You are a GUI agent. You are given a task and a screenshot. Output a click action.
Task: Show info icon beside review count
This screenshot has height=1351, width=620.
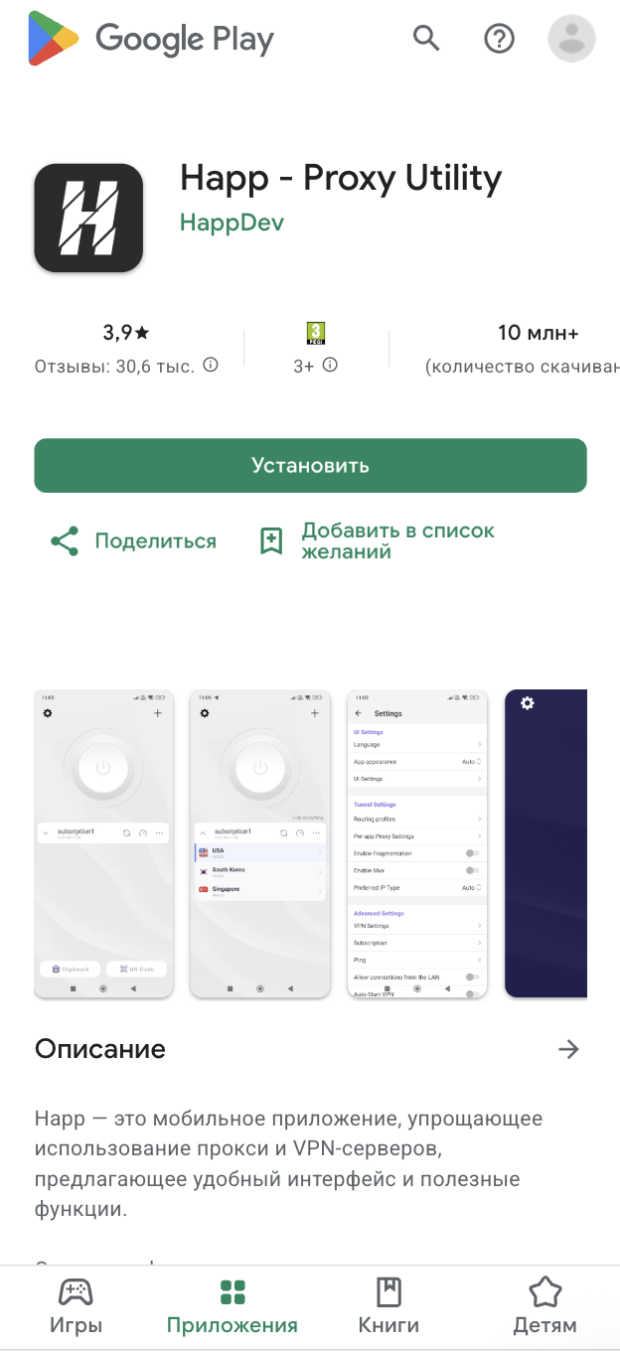[210, 365]
